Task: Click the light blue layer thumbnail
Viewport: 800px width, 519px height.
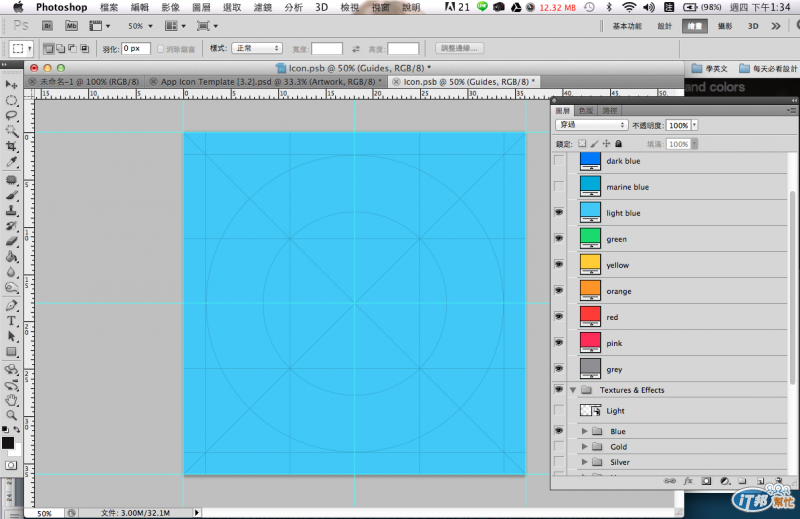Action: click(x=590, y=212)
